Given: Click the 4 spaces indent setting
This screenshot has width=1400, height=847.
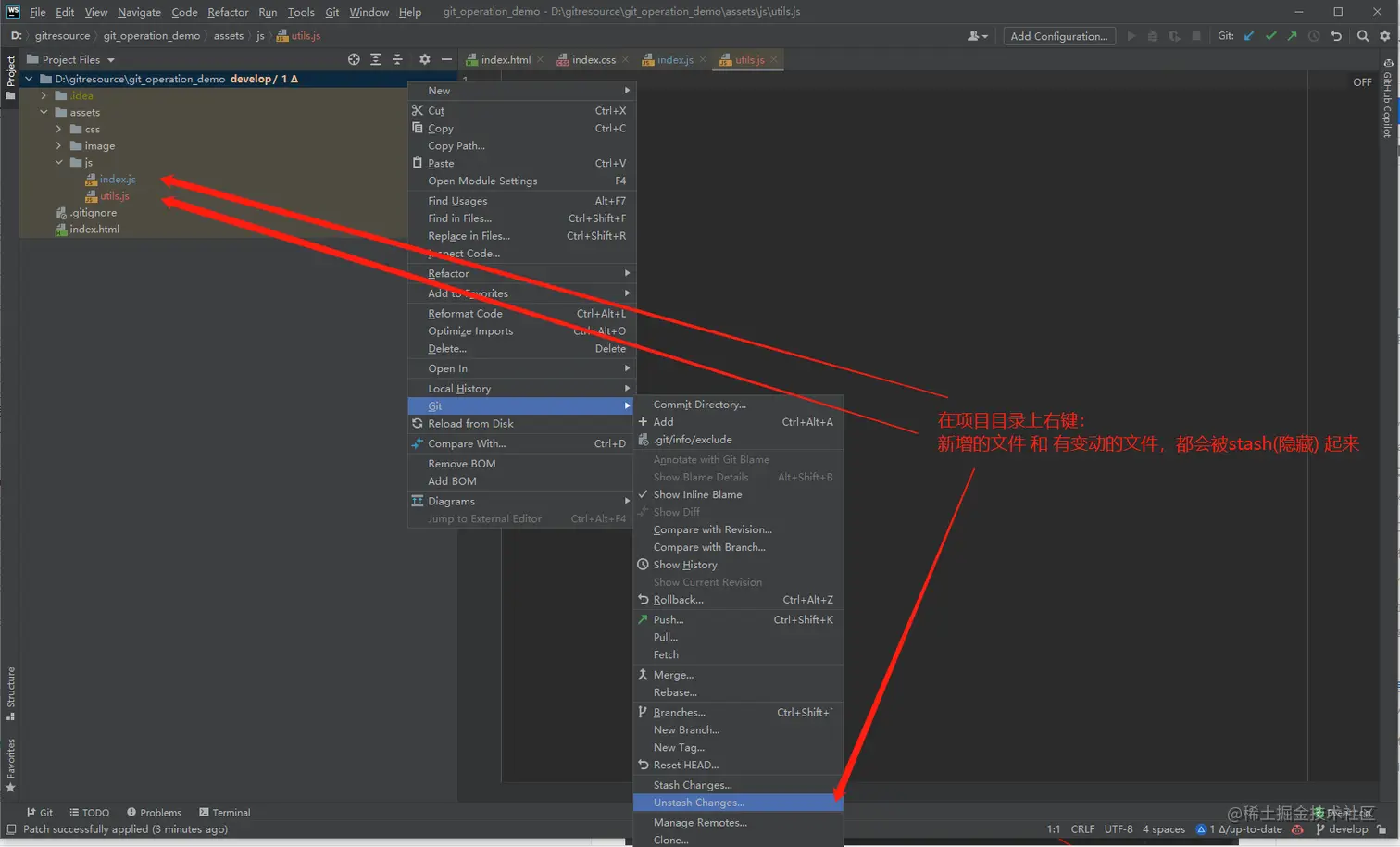Looking at the screenshot, I should point(1164,829).
